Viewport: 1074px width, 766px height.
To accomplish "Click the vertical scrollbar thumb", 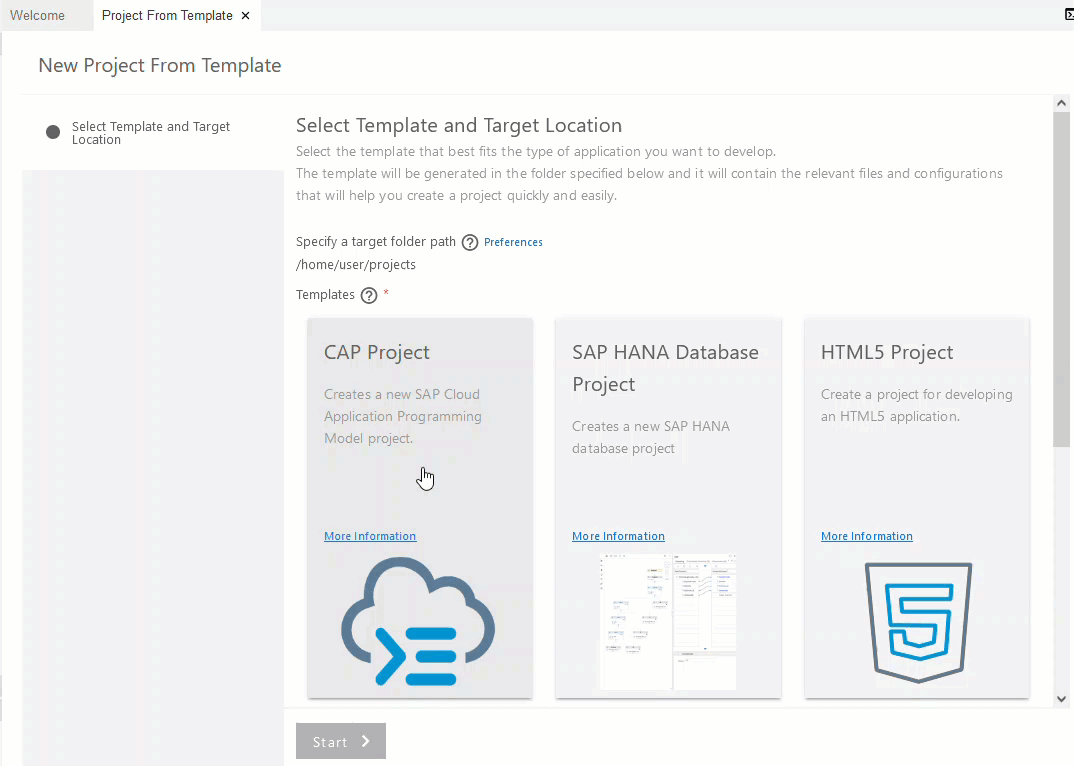I will point(1062,280).
